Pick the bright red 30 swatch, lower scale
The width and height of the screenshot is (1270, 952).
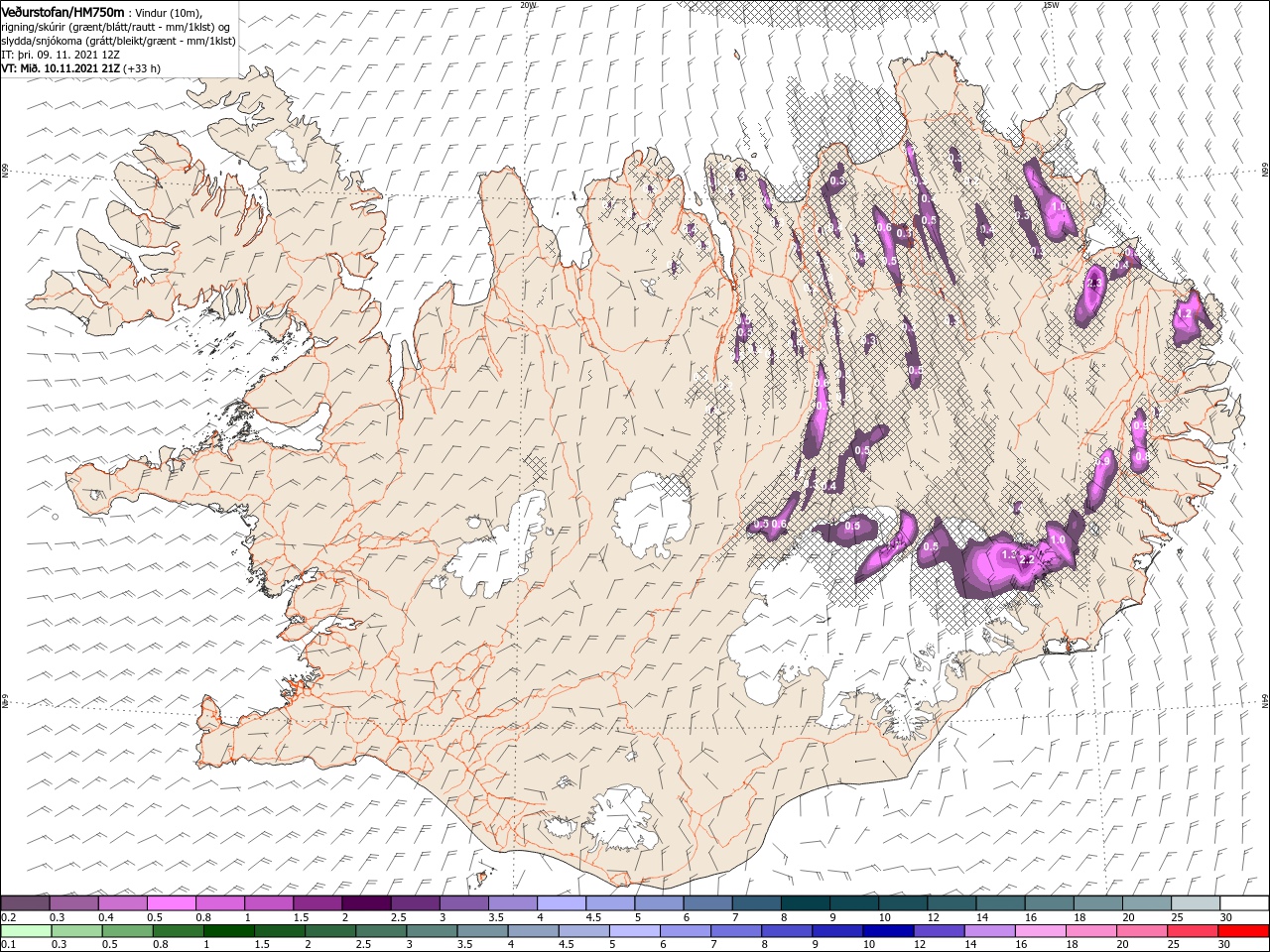coord(1244,931)
